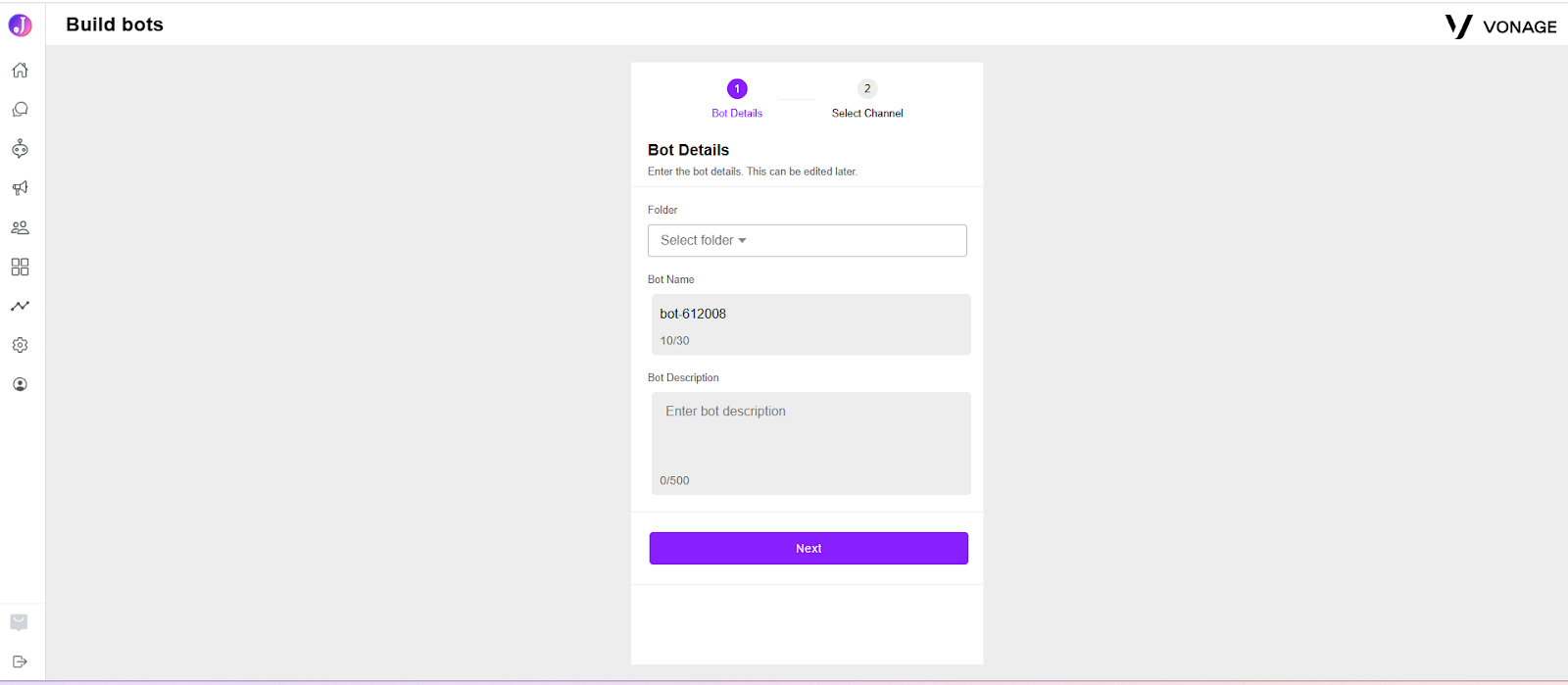Open the megaphone campaigns sidebar icon
This screenshot has width=1568, height=685.
pyautogui.click(x=20, y=188)
